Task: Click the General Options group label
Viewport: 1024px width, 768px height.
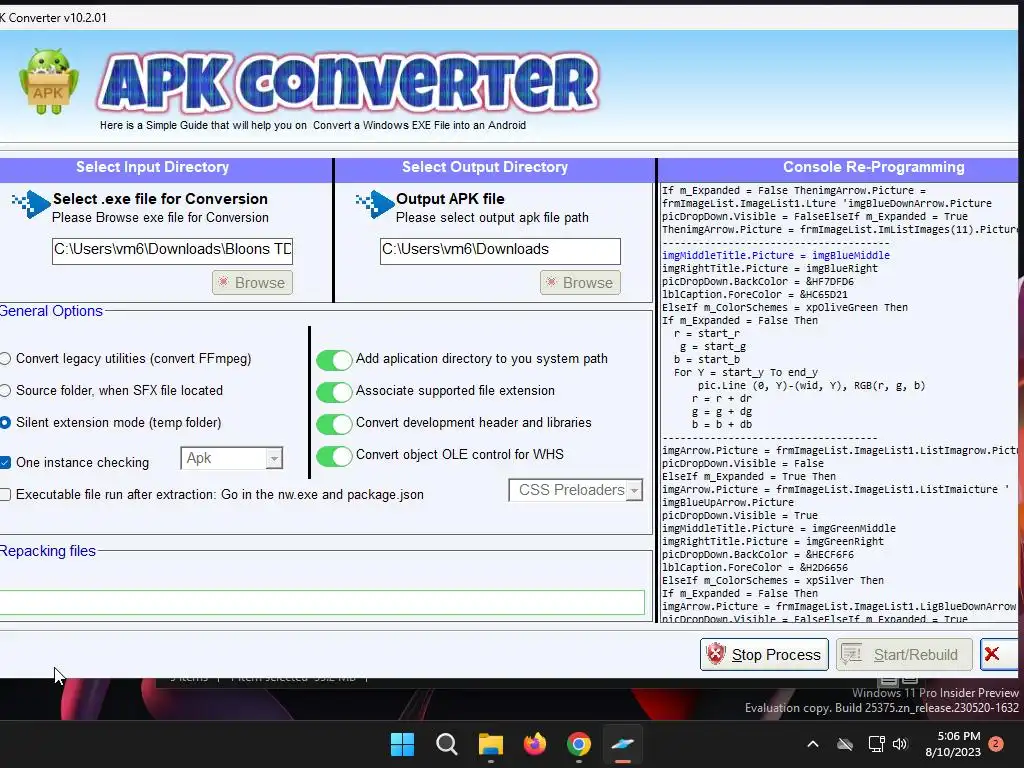Action: pos(51,311)
